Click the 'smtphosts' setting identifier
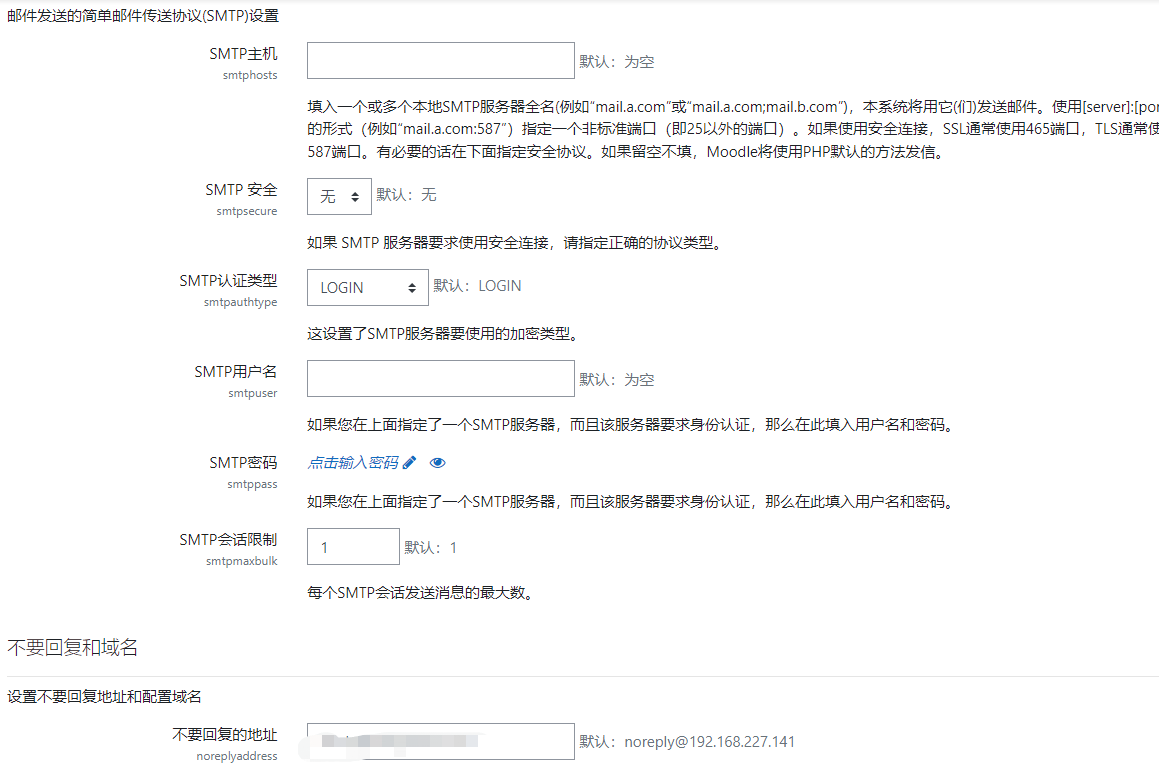1159x770 pixels. click(x=250, y=74)
